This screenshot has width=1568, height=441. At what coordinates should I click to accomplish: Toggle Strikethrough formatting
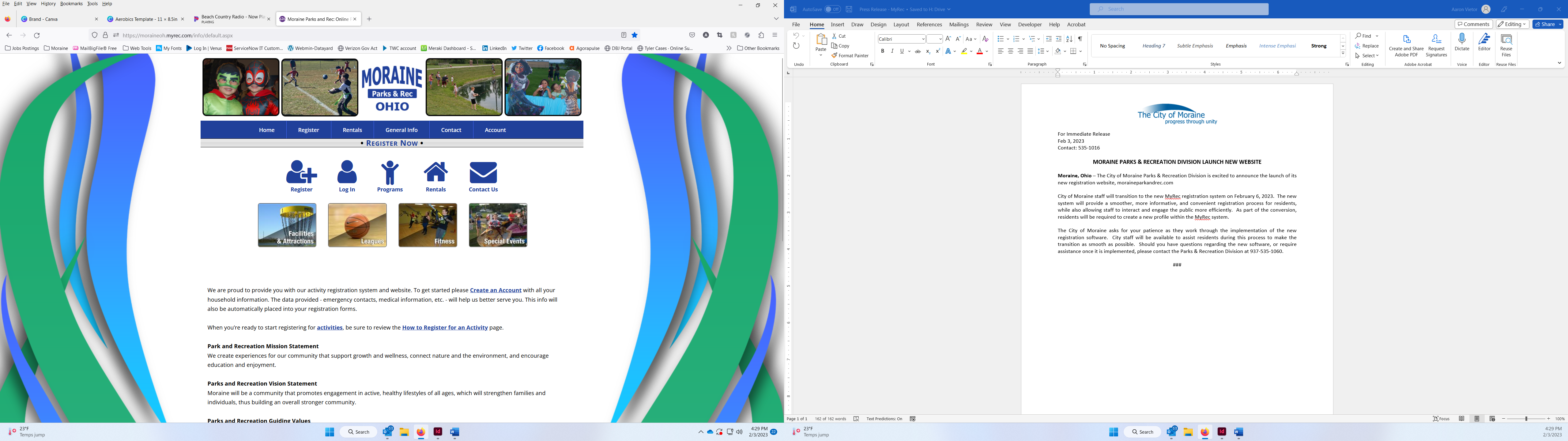(x=918, y=51)
